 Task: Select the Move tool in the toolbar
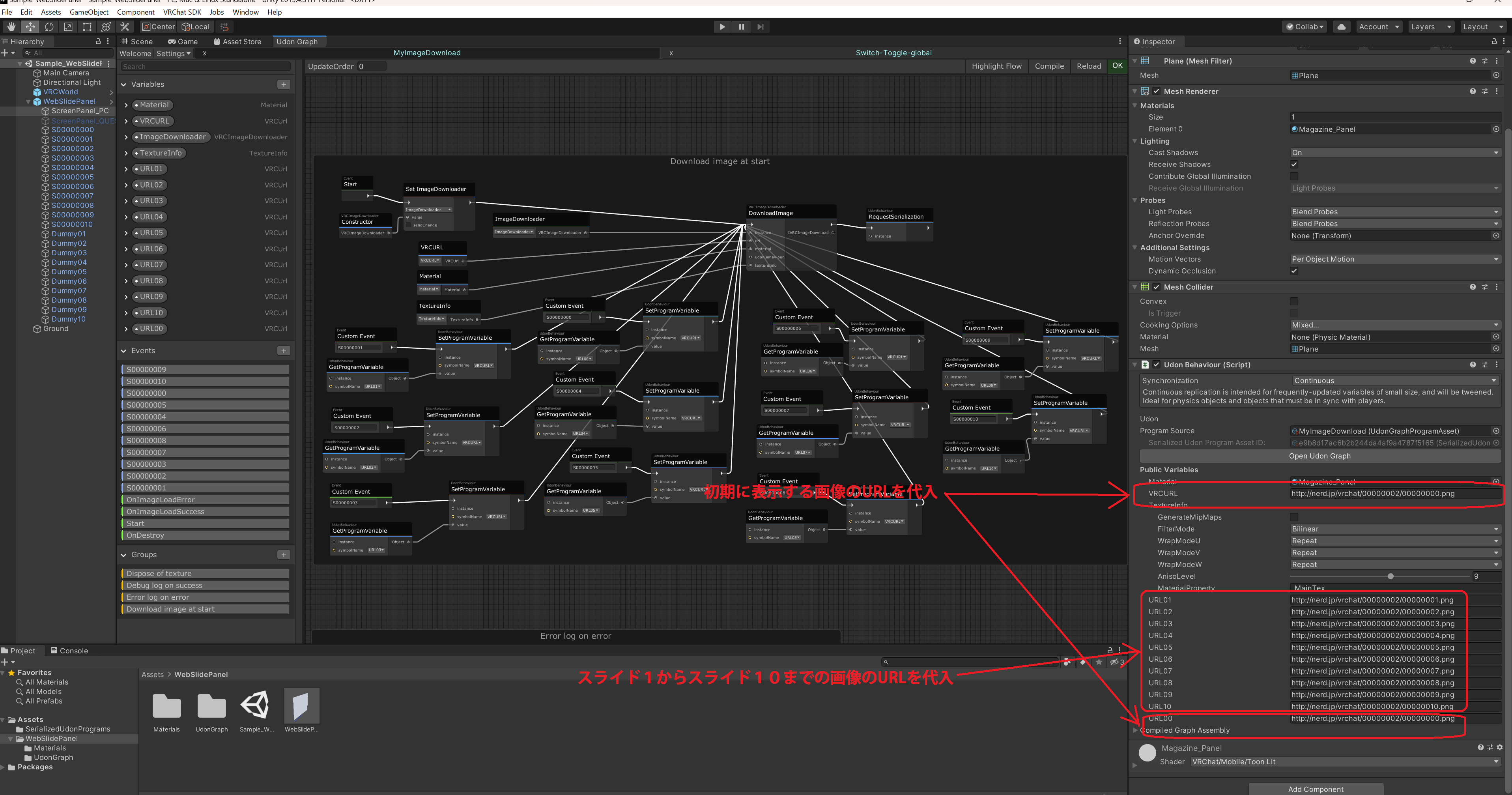[x=30, y=26]
